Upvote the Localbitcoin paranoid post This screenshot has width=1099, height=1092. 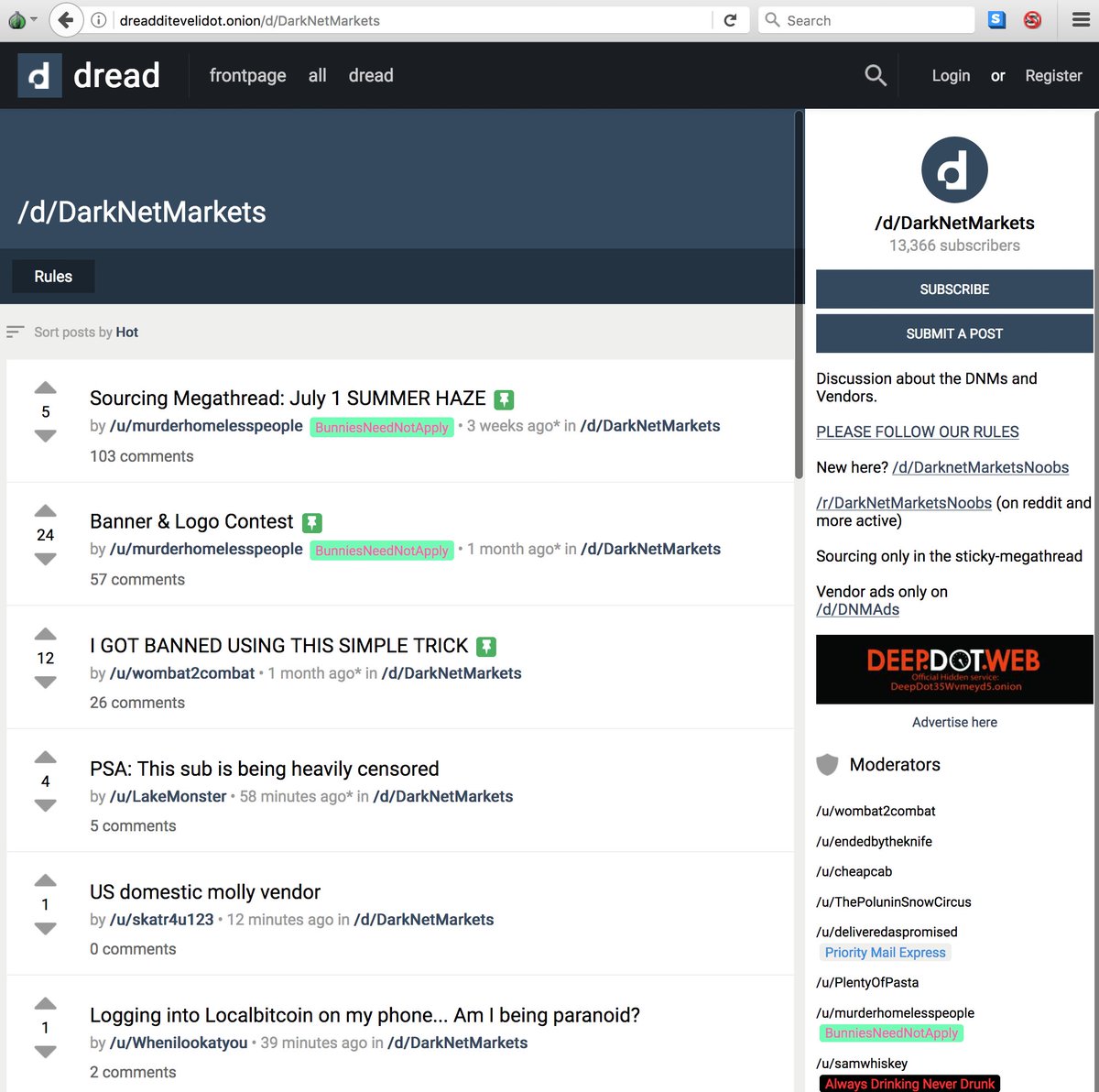coord(46,1004)
